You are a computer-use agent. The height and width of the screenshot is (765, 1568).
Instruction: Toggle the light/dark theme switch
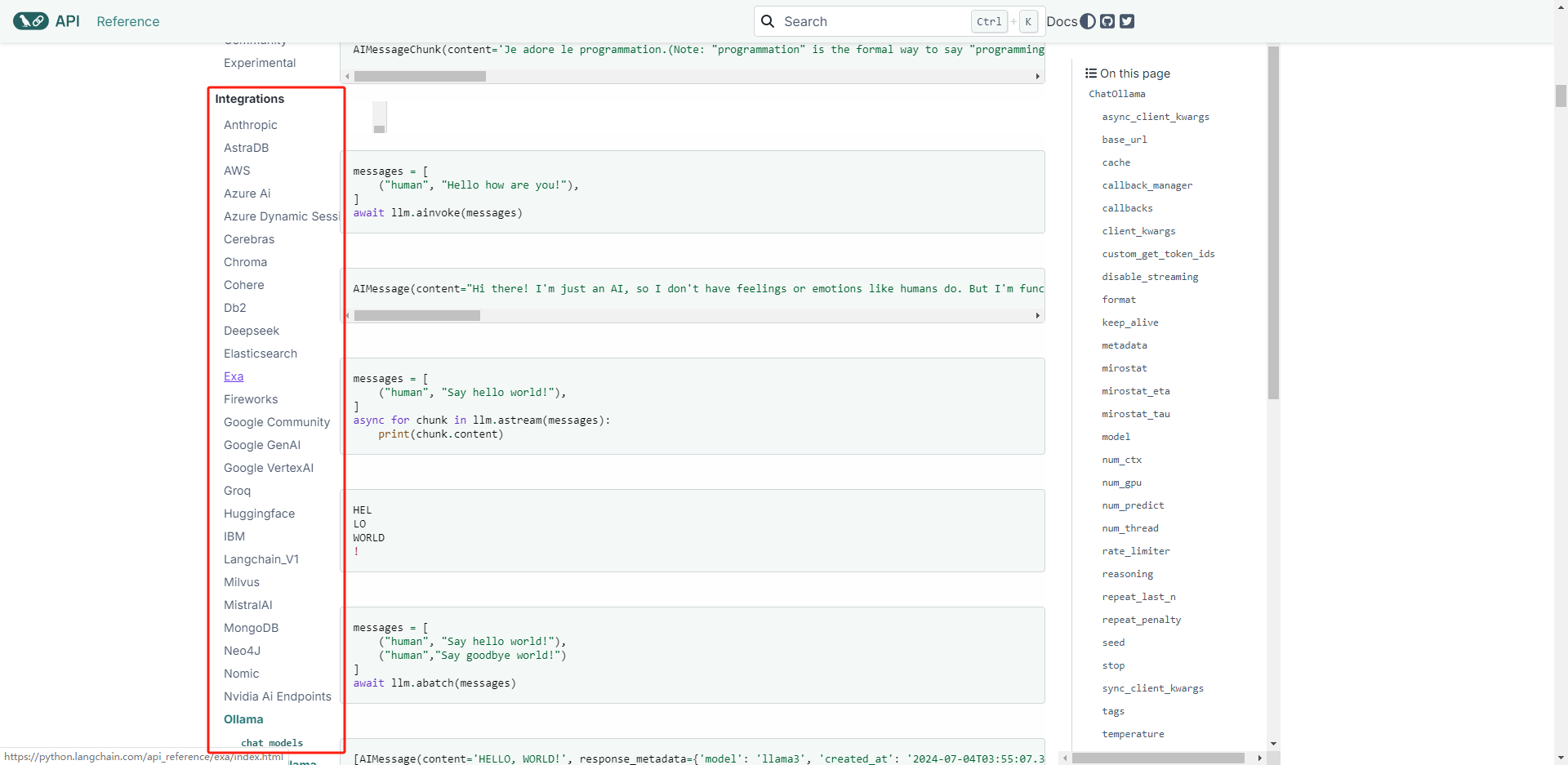[x=1088, y=21]
